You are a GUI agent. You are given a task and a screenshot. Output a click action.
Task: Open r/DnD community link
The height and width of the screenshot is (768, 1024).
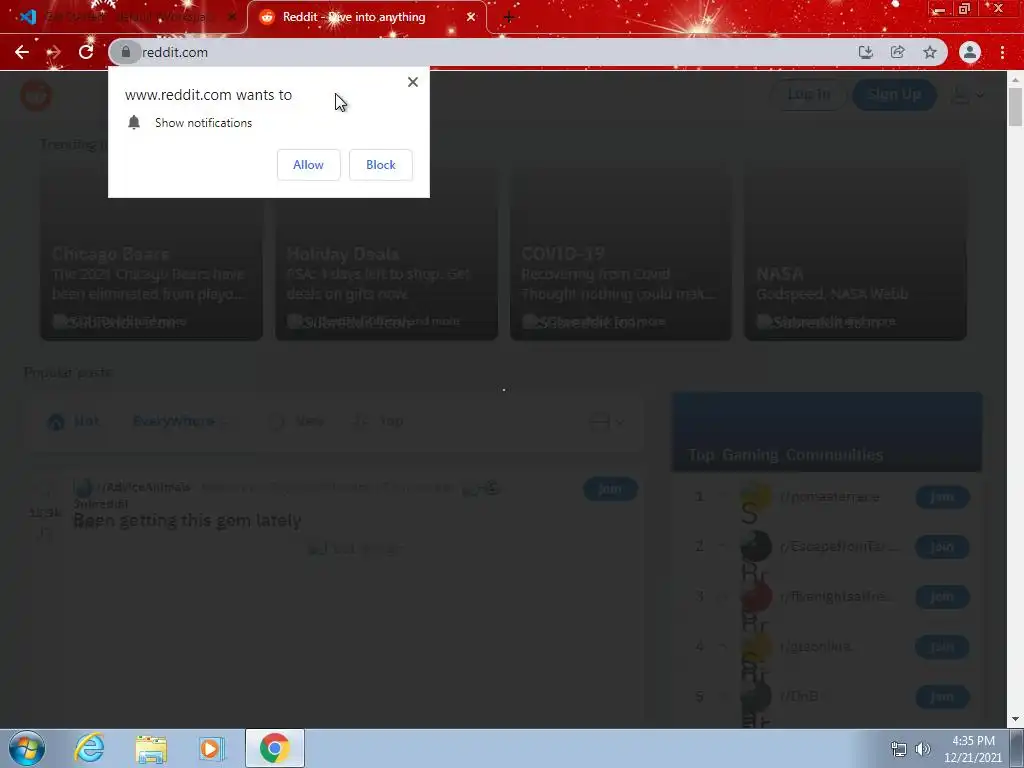799,697
